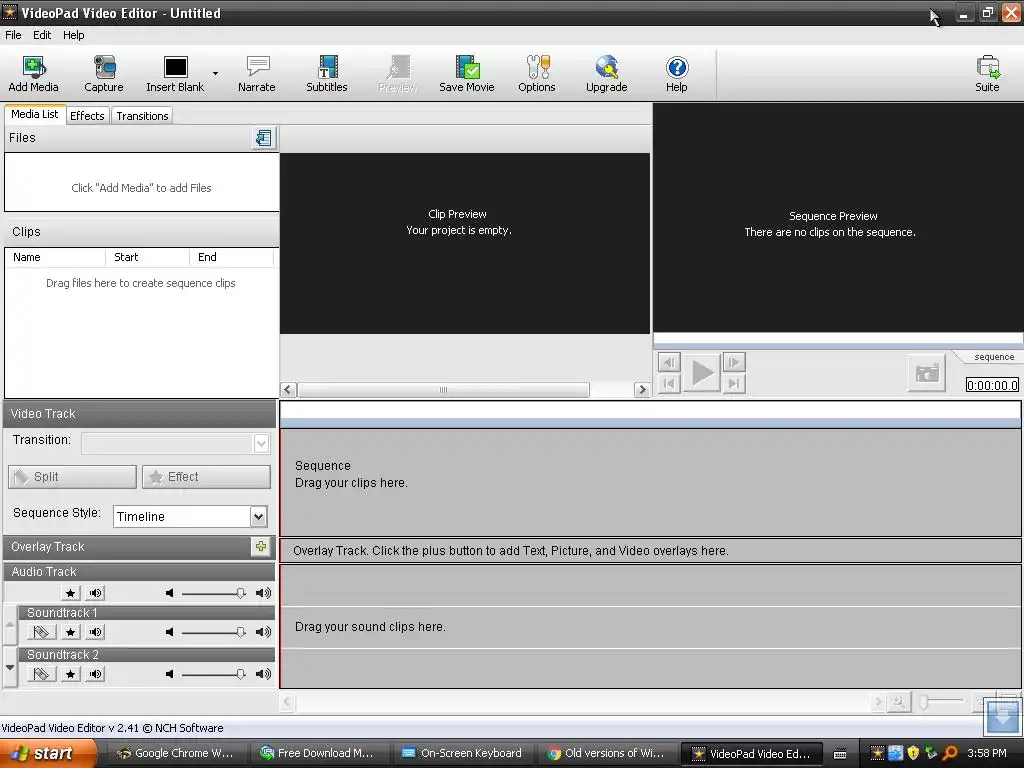Image resolution: width=1024 pixels, height=768 pixels.
Task: Switch to the Media List tab
Action: pos(35,114)
